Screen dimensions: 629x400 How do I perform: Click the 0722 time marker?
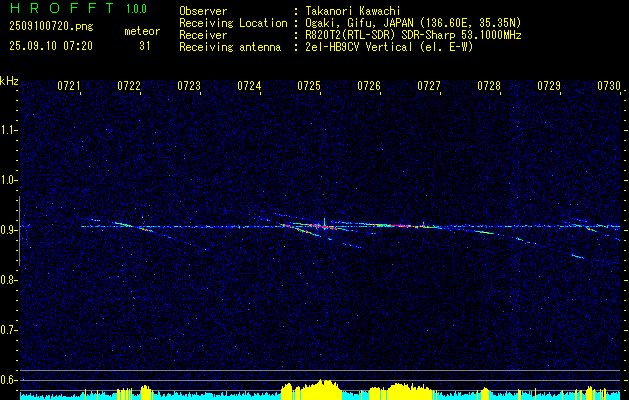coord(129,85)
